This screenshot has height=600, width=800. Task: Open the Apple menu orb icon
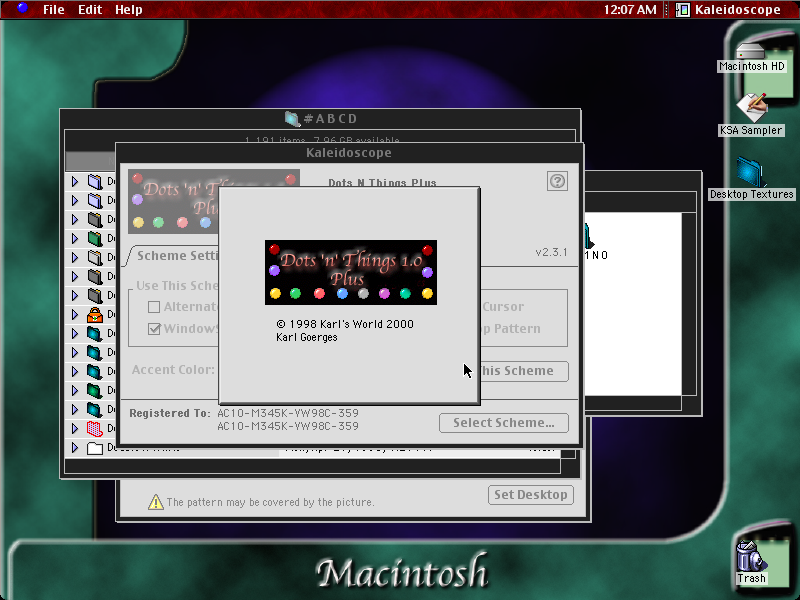(22, 8)
